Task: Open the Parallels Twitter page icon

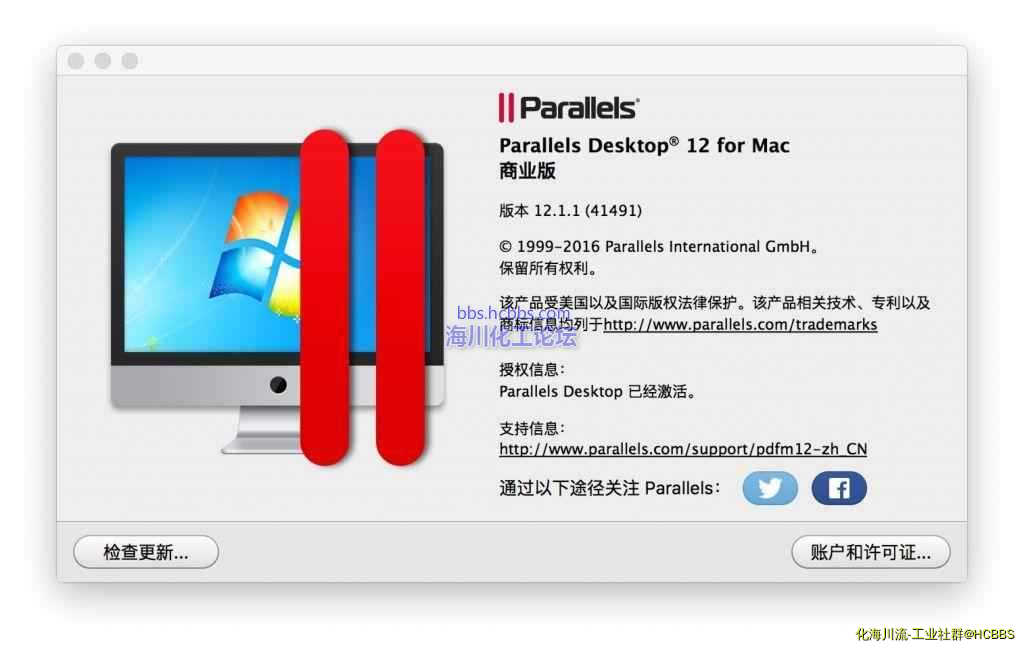Action: (x=770, y=488)
